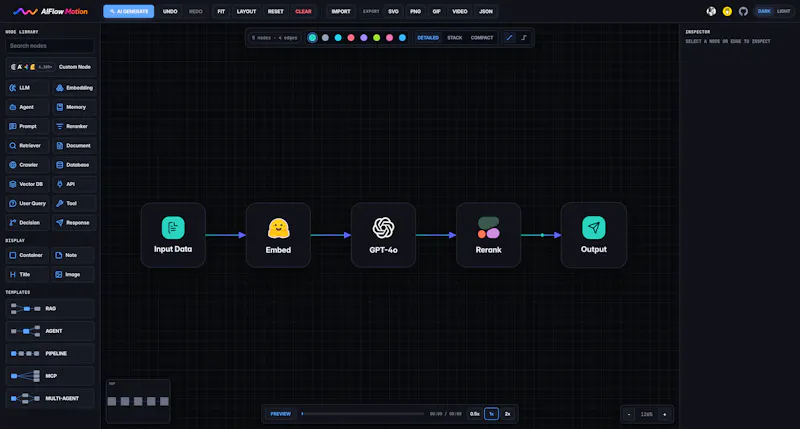800x429 pixels.
Task: Insert a Note display element
Action: tap(74, 255)
